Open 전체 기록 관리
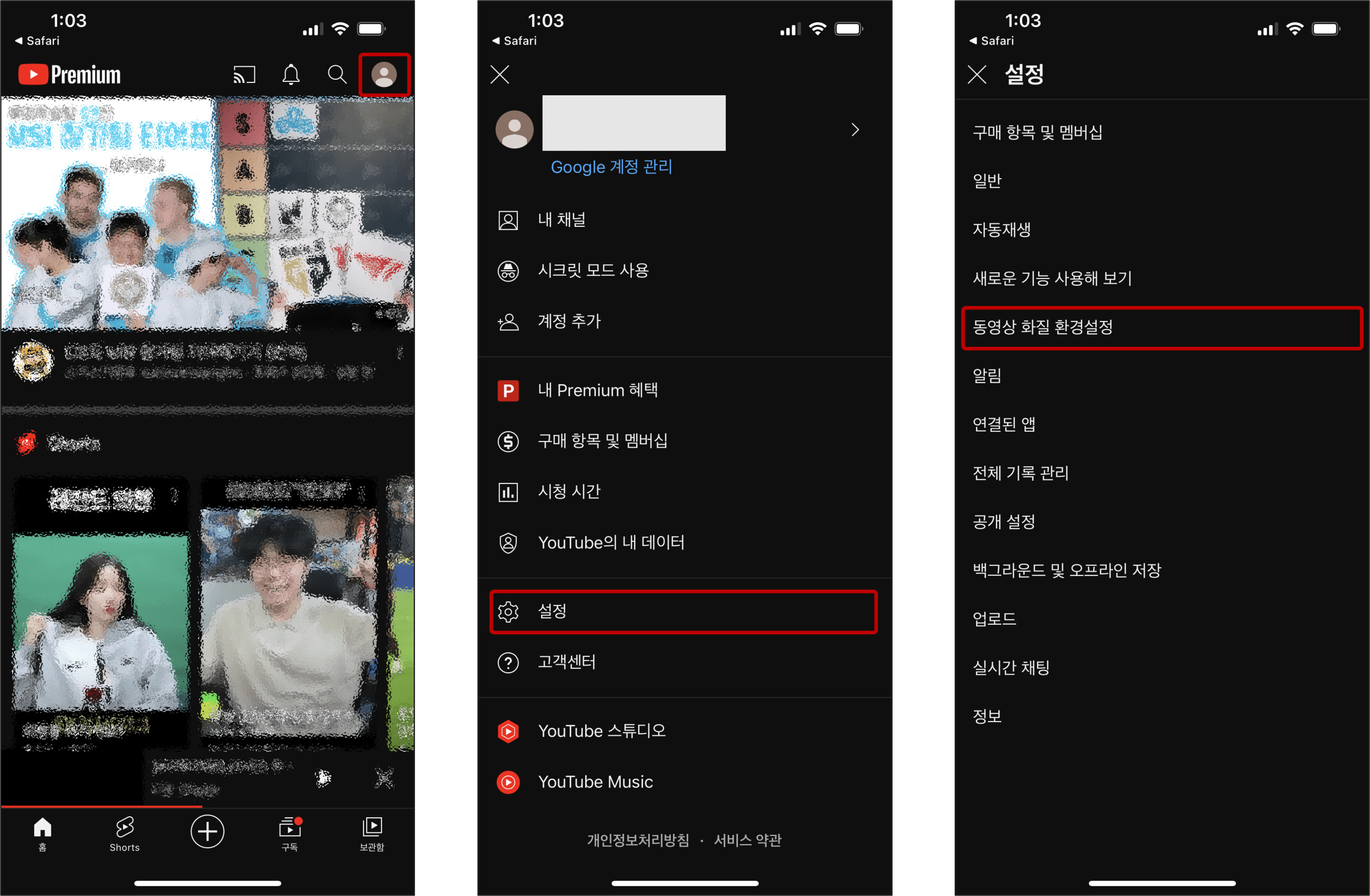 [x=1162, y=473]
